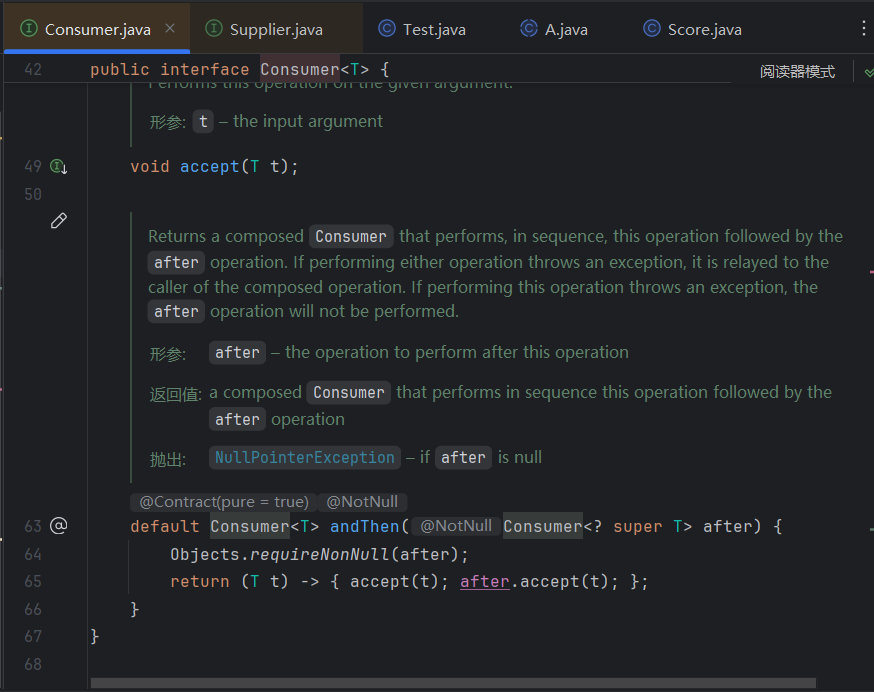Click the interface icon on Supplier.java tab
The width and height of the screenshot is (874, 692).
coord(213,28)
